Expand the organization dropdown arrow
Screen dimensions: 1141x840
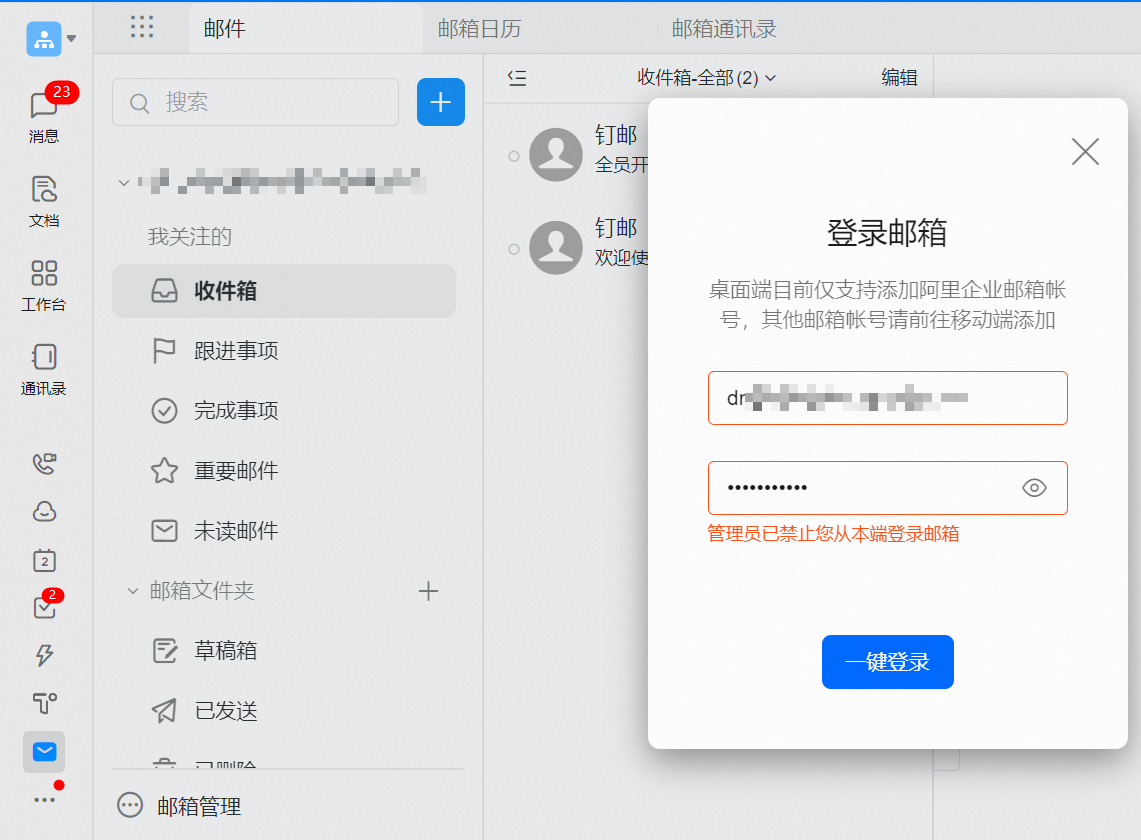pos(71,39)
